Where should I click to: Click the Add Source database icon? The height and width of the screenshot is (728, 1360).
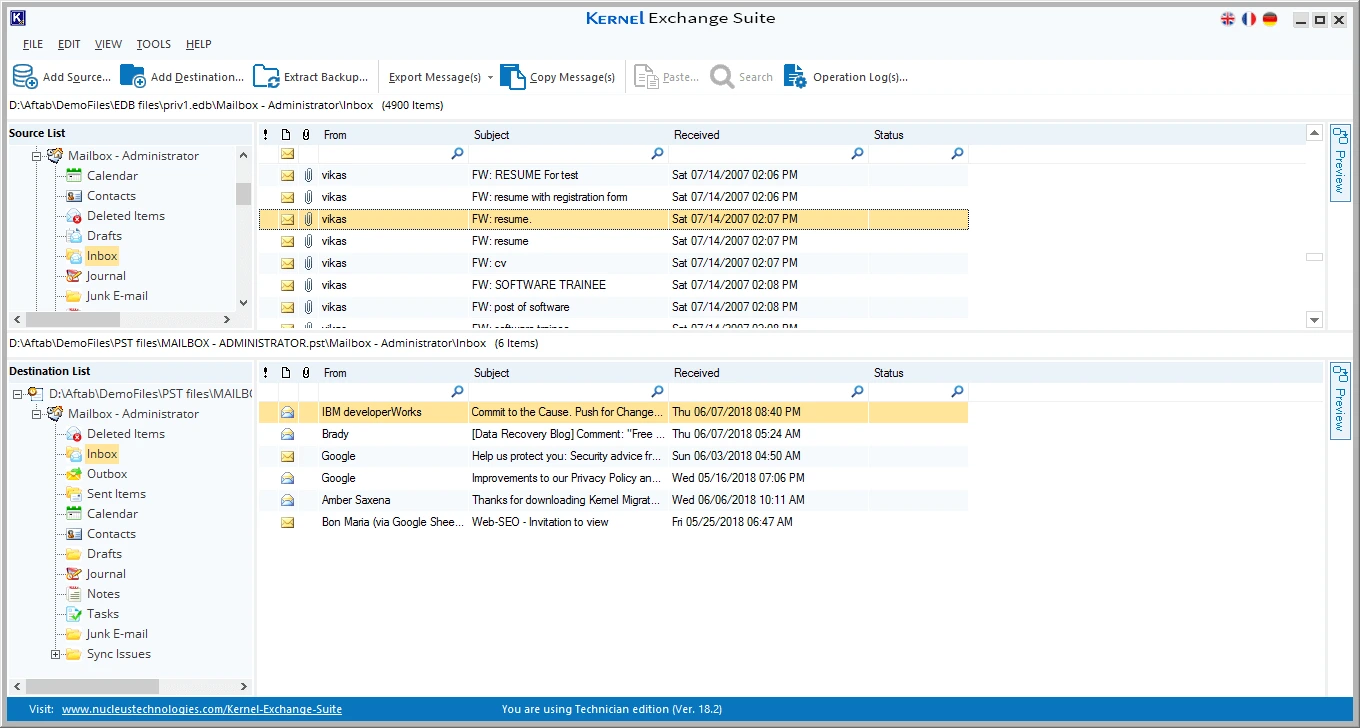click(x=25, y=77)
